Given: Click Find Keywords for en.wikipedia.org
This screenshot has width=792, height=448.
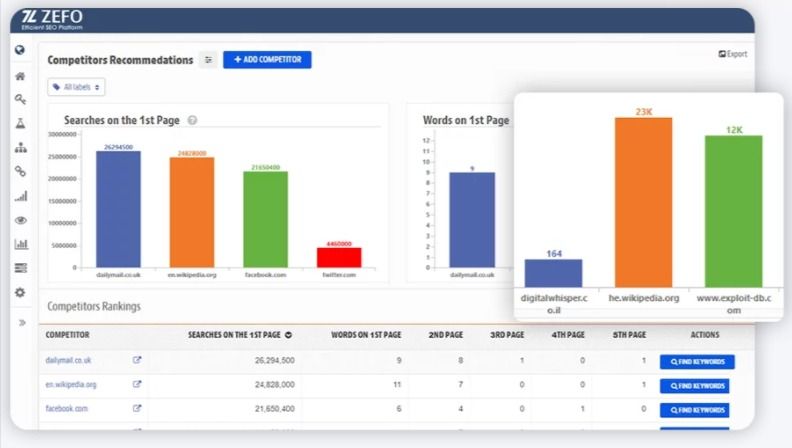Looking at the screenshot, I should [695, 386].
